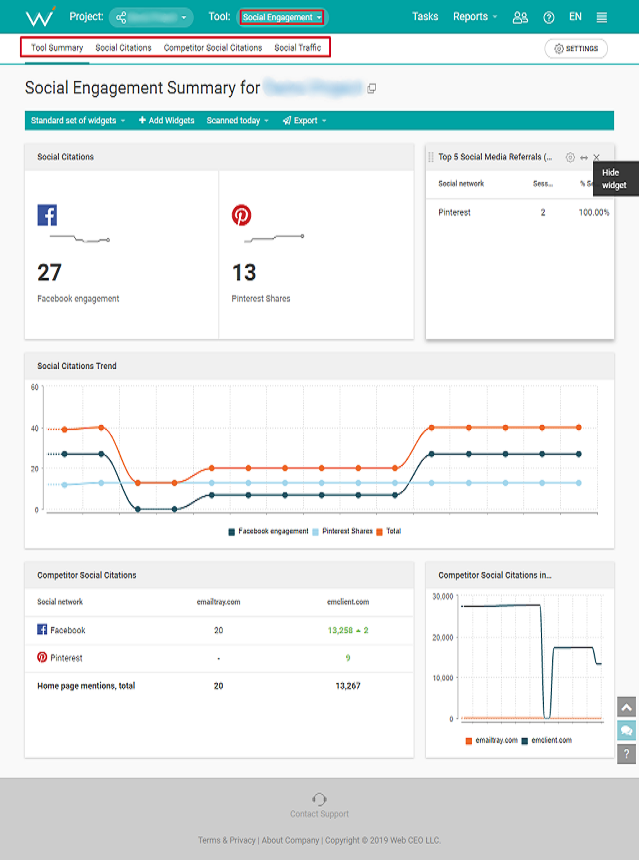Toggle Facebook engagement legend in trend chart
This screenshot has width=639, height=860.
tap(269, 531)
